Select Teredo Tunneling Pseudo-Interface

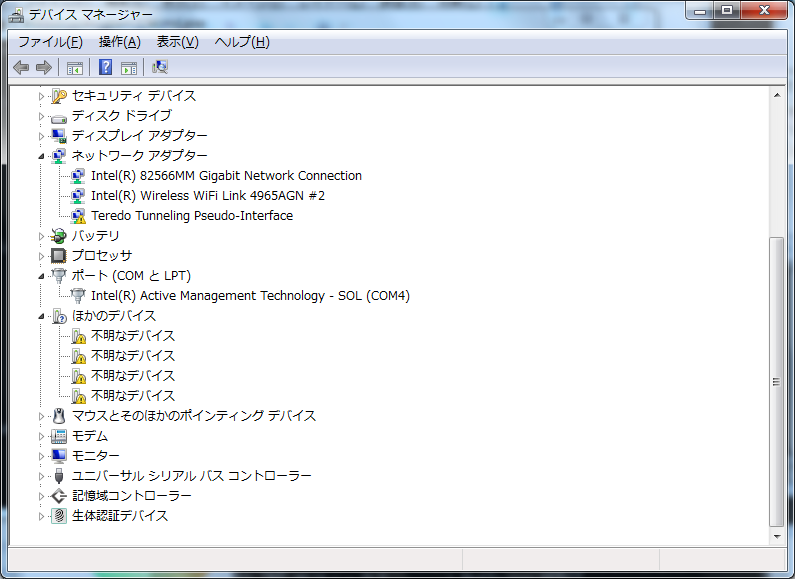pyautogui.click(x=192, y=215)
